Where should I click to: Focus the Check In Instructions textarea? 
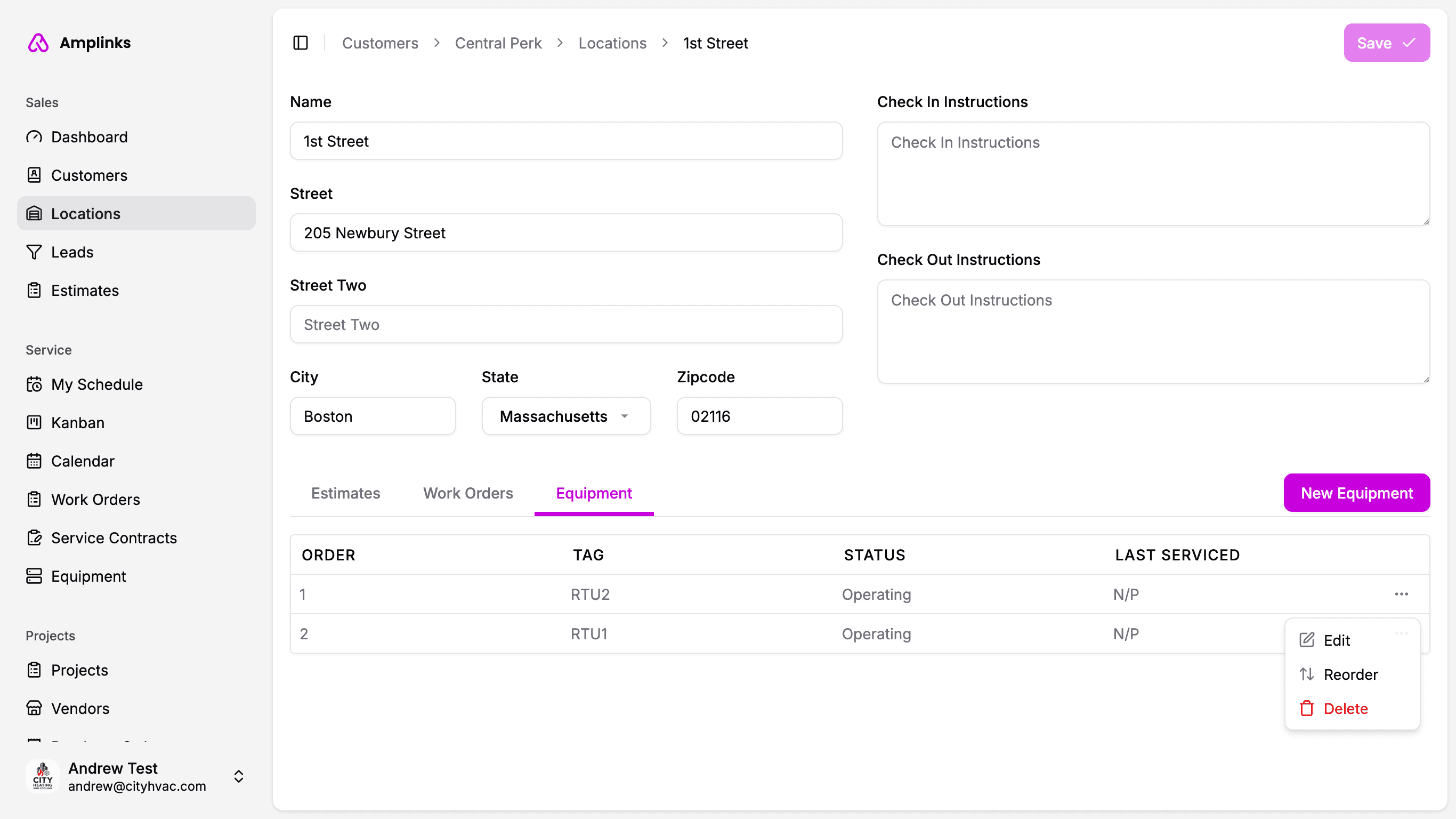1152,174
